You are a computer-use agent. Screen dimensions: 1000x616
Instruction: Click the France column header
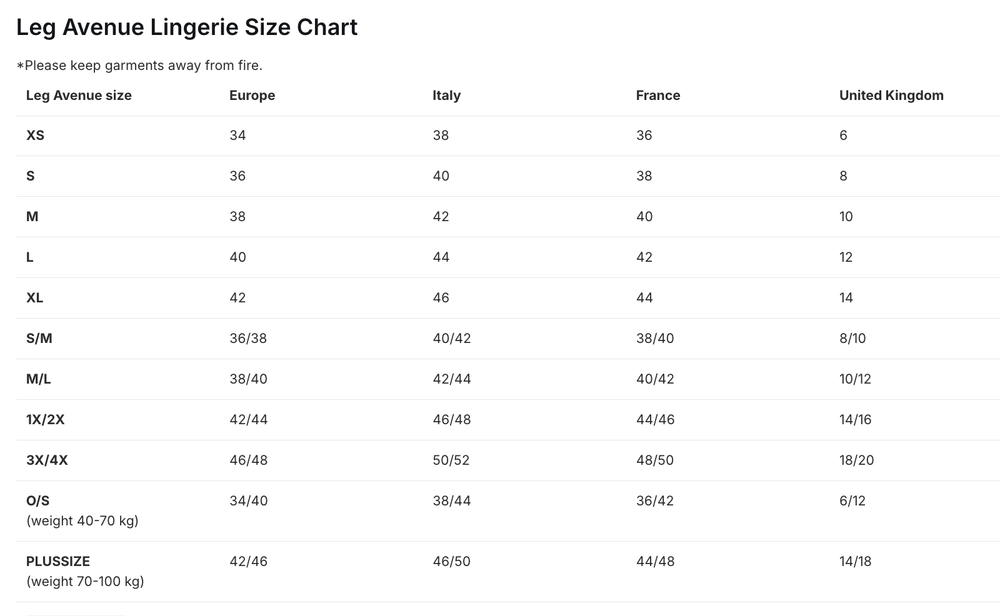tap(658, 96)
